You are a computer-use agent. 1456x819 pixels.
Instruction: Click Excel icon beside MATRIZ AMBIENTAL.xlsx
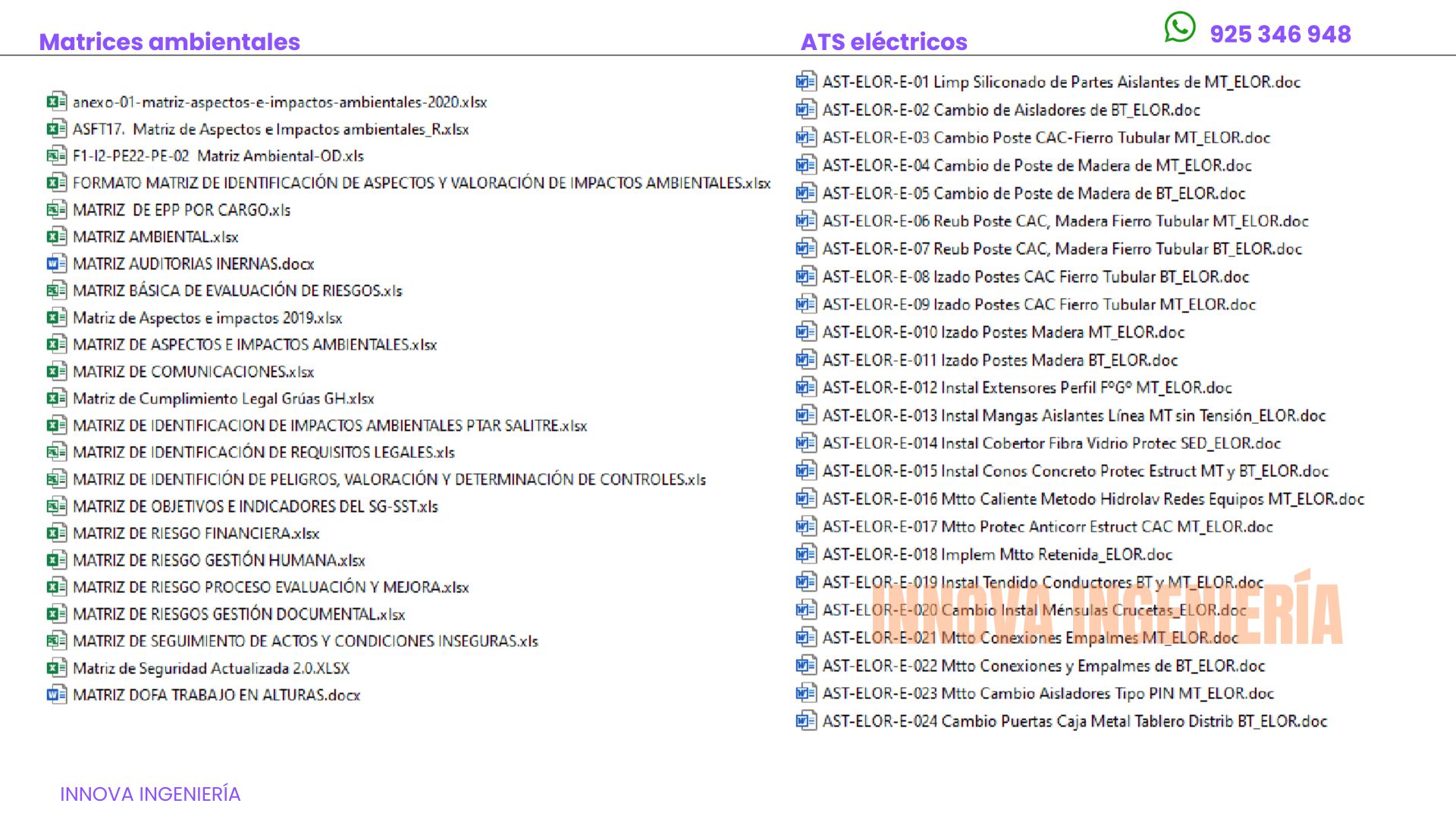tap(56, 237)
